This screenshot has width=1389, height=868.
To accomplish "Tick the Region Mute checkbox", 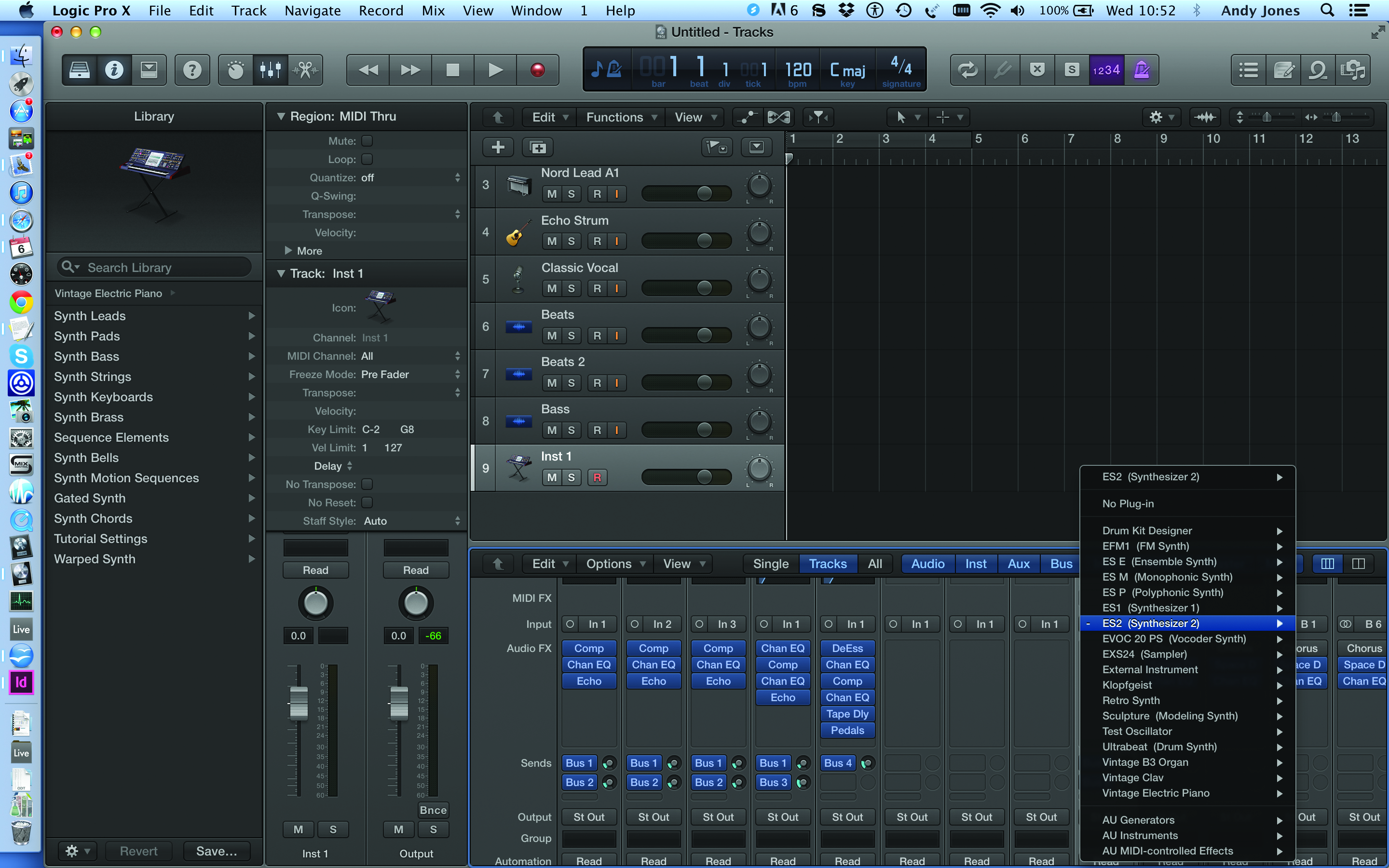I will pyautogui.click(x=368, y=141).
